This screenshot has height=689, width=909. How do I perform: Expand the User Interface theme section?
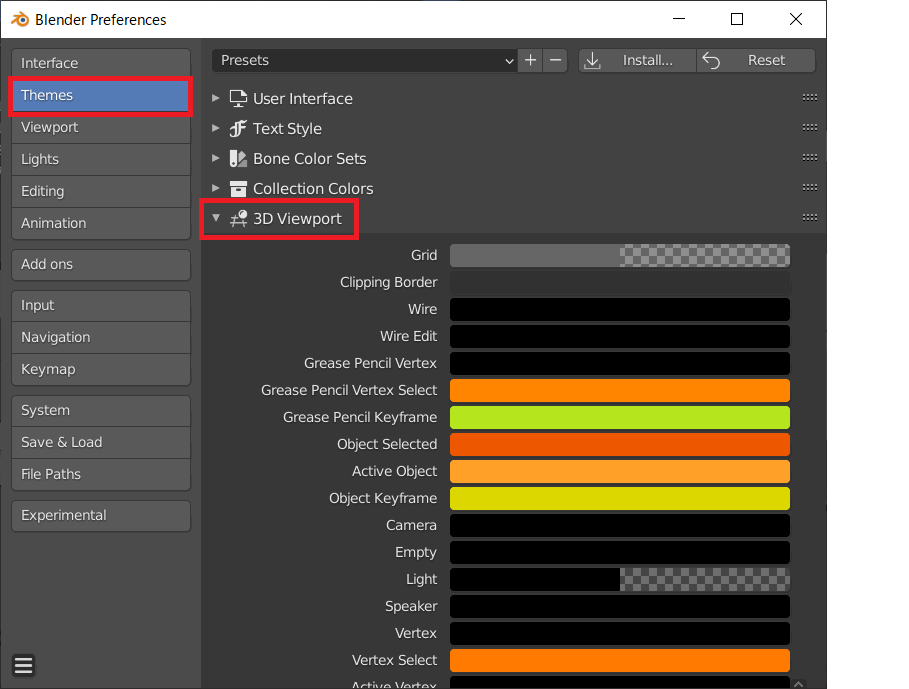214,98
